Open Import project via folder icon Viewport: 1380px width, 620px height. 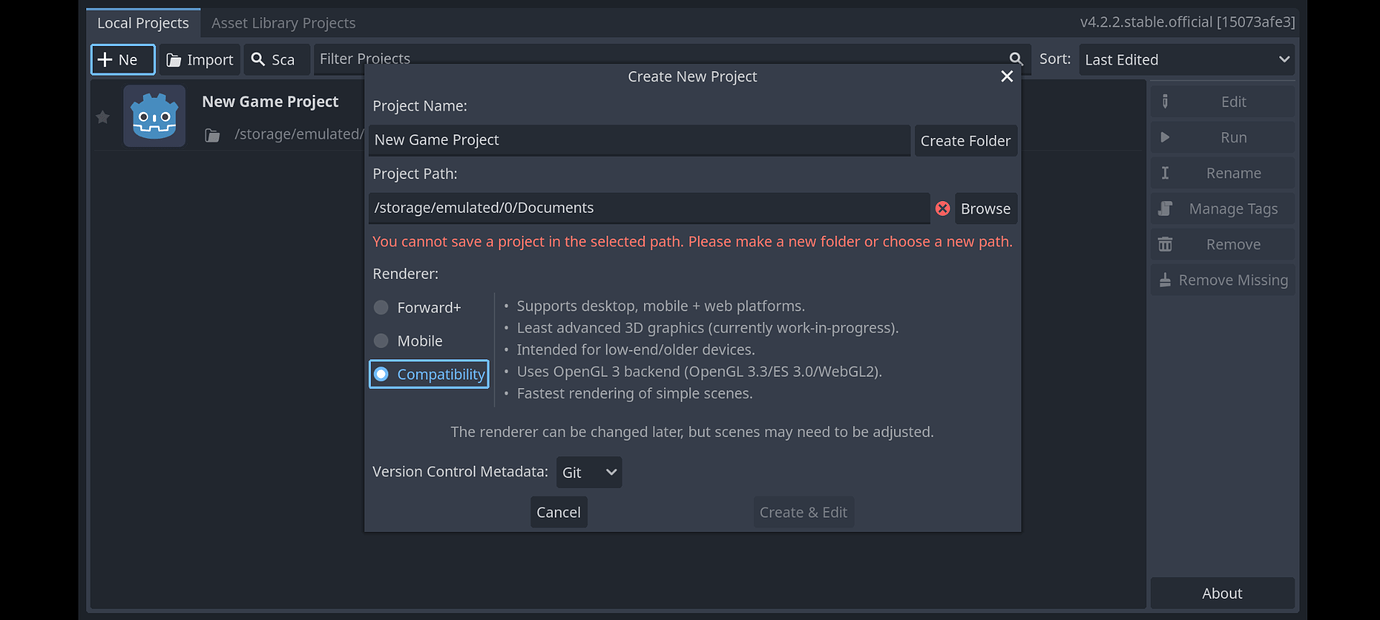point(200,60)
